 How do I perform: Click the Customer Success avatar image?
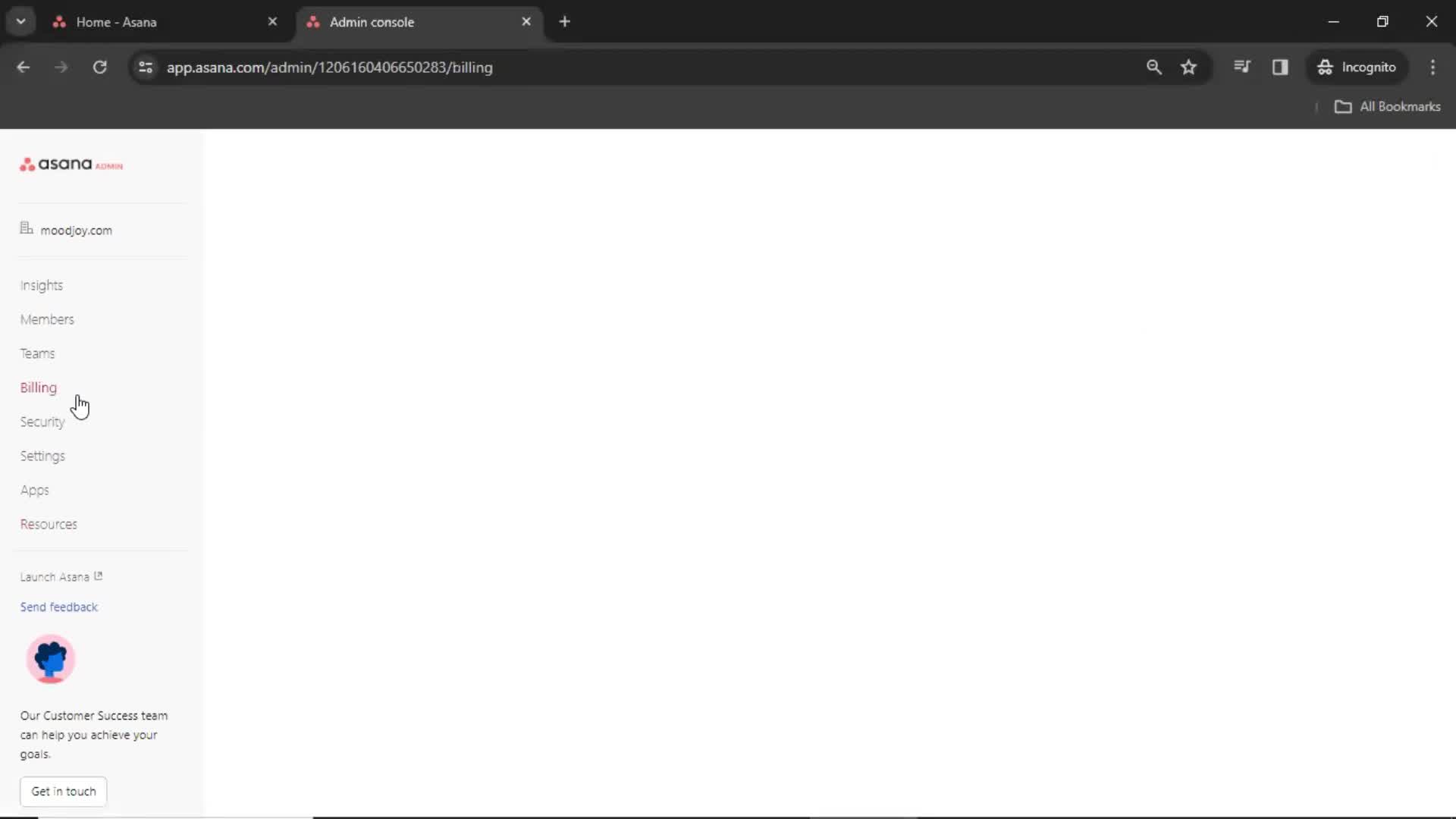coord(51,659)
